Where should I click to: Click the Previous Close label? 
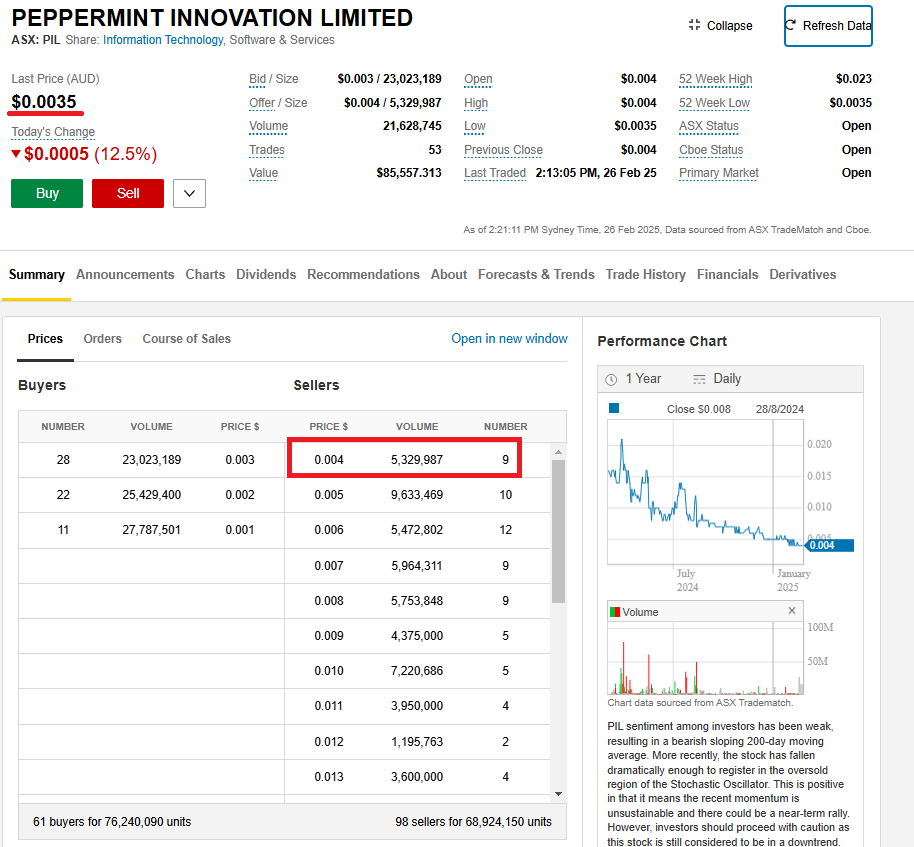pyautogui.click(x=503, y=150)
